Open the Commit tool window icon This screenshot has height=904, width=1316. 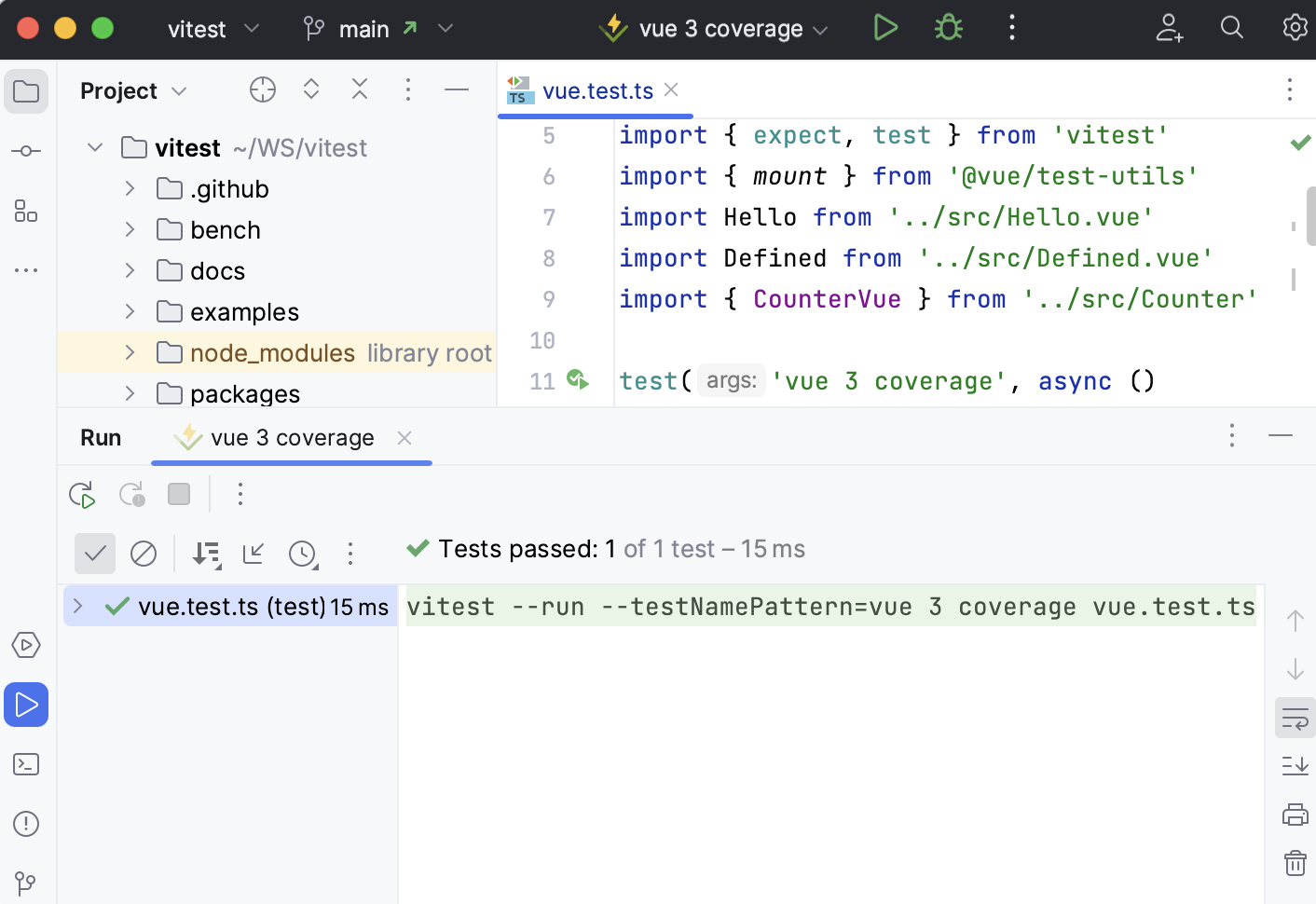[x=26, y=151]
